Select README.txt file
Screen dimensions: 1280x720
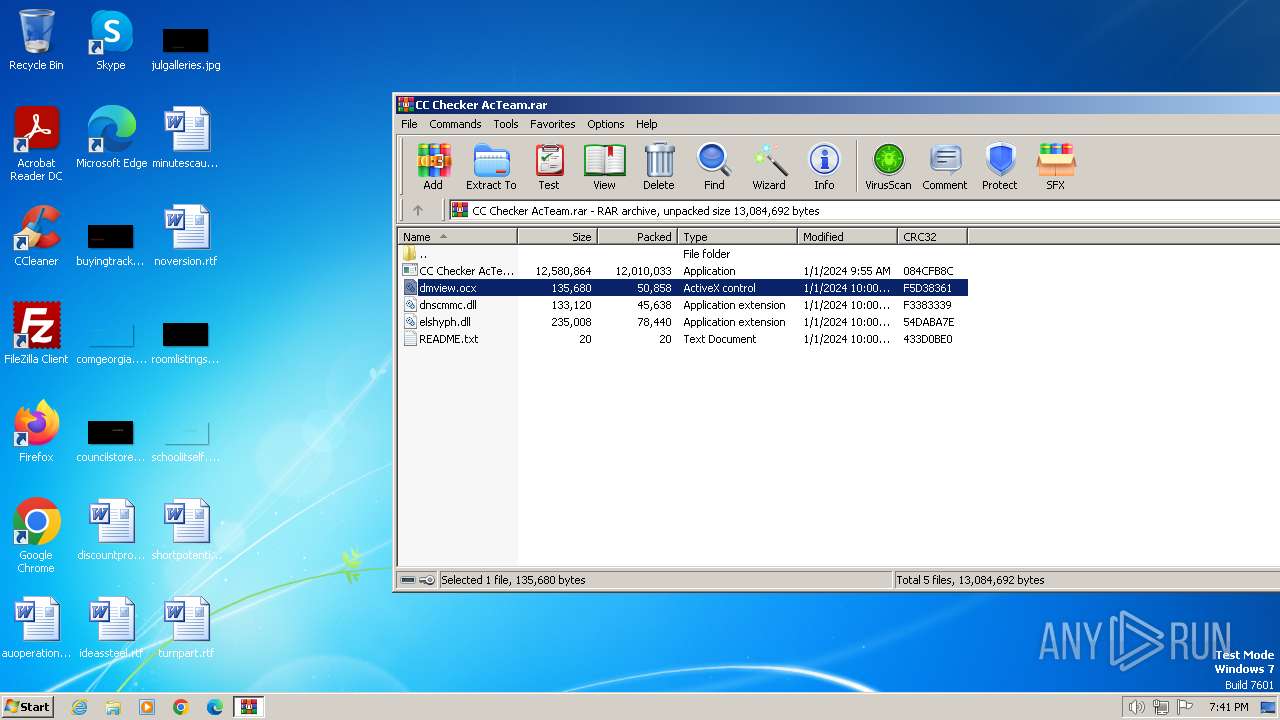point(683,339)
